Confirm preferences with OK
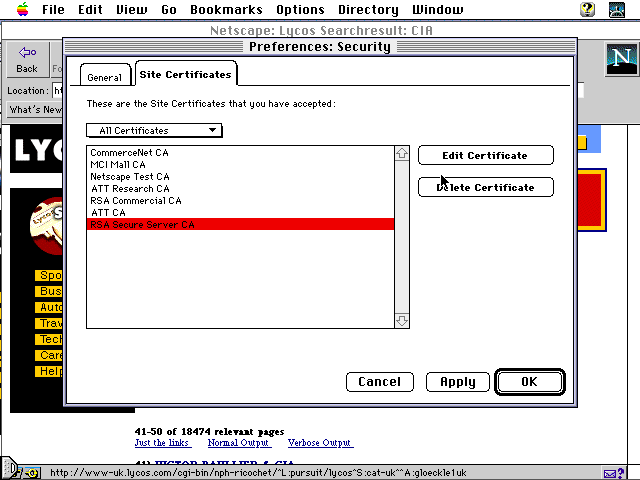 click(x=529, y=382)
